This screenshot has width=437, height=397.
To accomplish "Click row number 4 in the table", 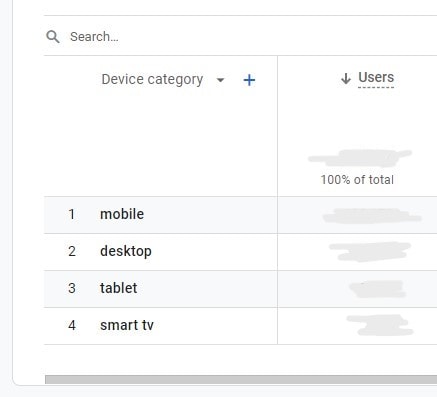I will [x=72, y=325].
